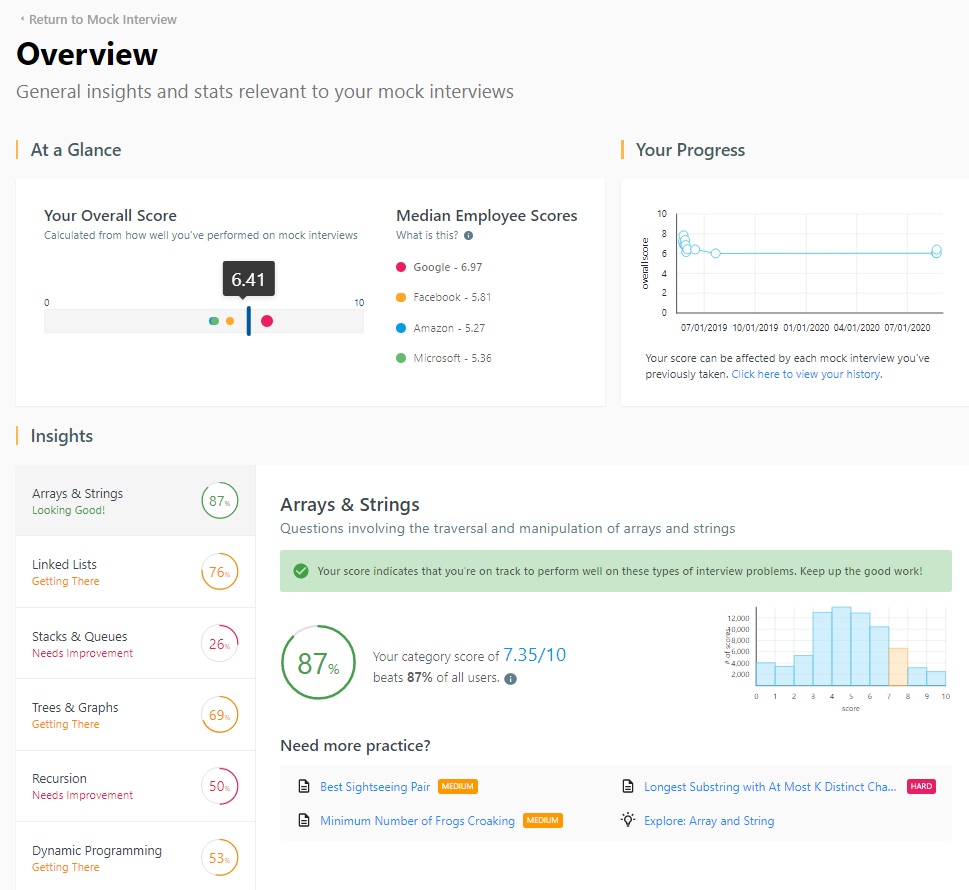Click Microsoft - 5.36 median score text
The height and width of the screenshot is (890, 969).
(452, 358)
